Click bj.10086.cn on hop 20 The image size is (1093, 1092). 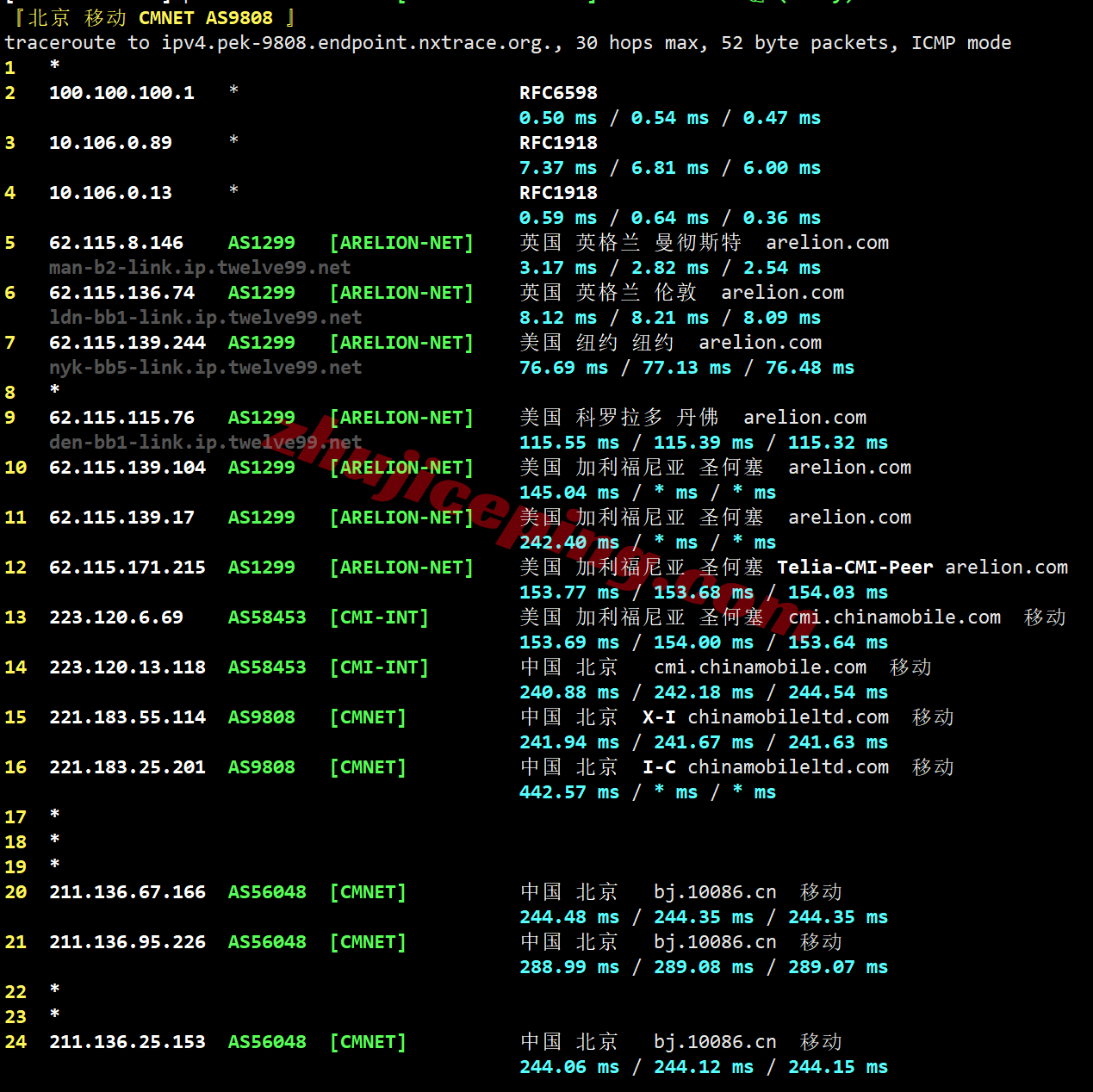[715, 892]
